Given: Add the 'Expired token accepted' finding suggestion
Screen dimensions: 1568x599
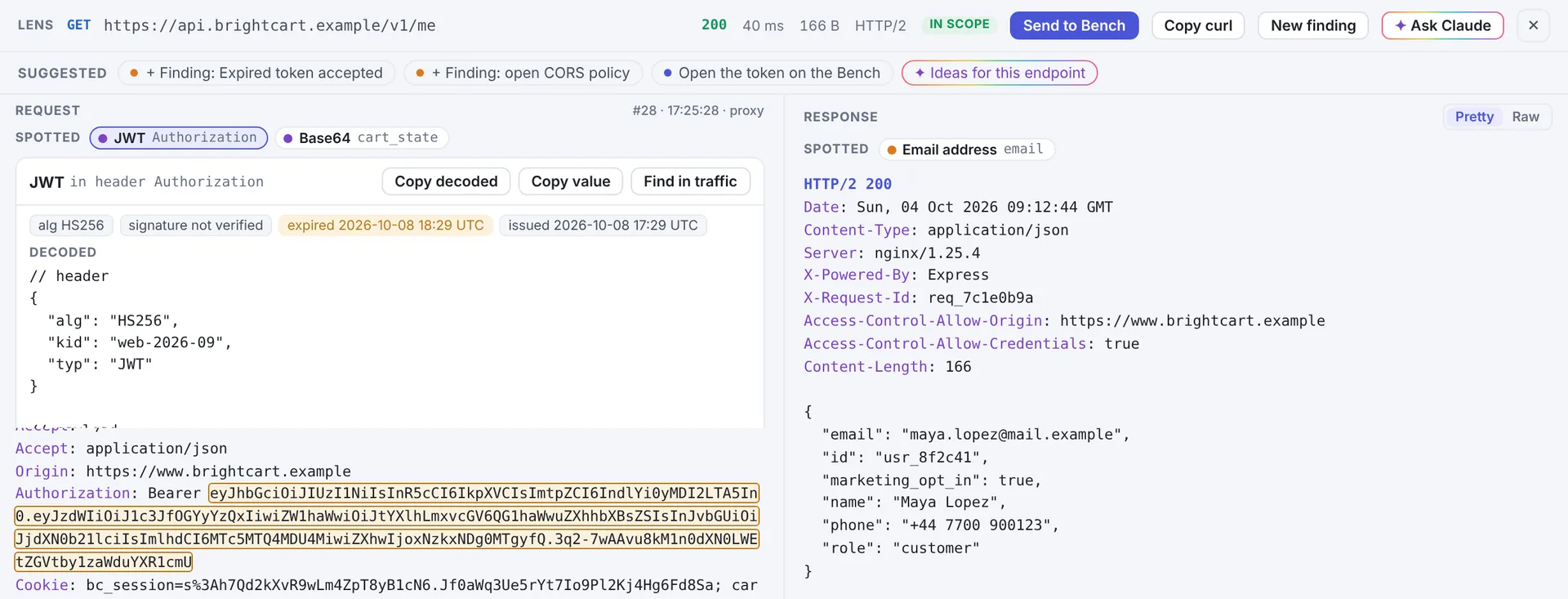Looking at the screenshot, I should pyautogui.click(x=256, y=73).
